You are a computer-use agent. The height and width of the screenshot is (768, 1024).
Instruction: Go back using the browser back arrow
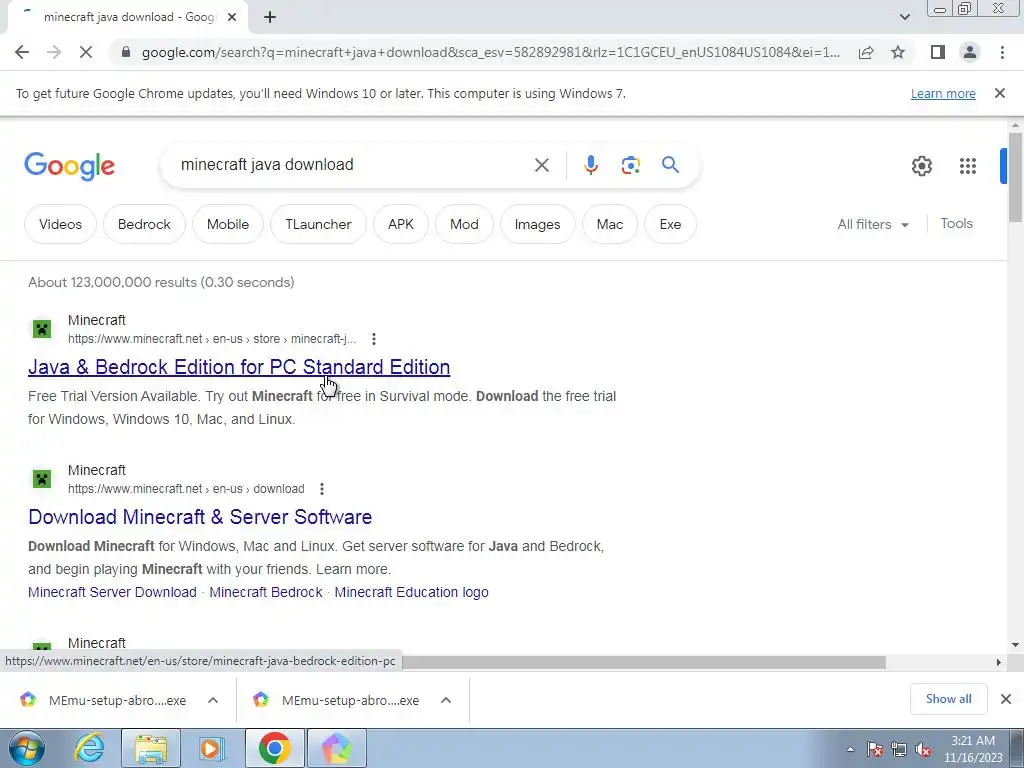[x=22, y=52]
